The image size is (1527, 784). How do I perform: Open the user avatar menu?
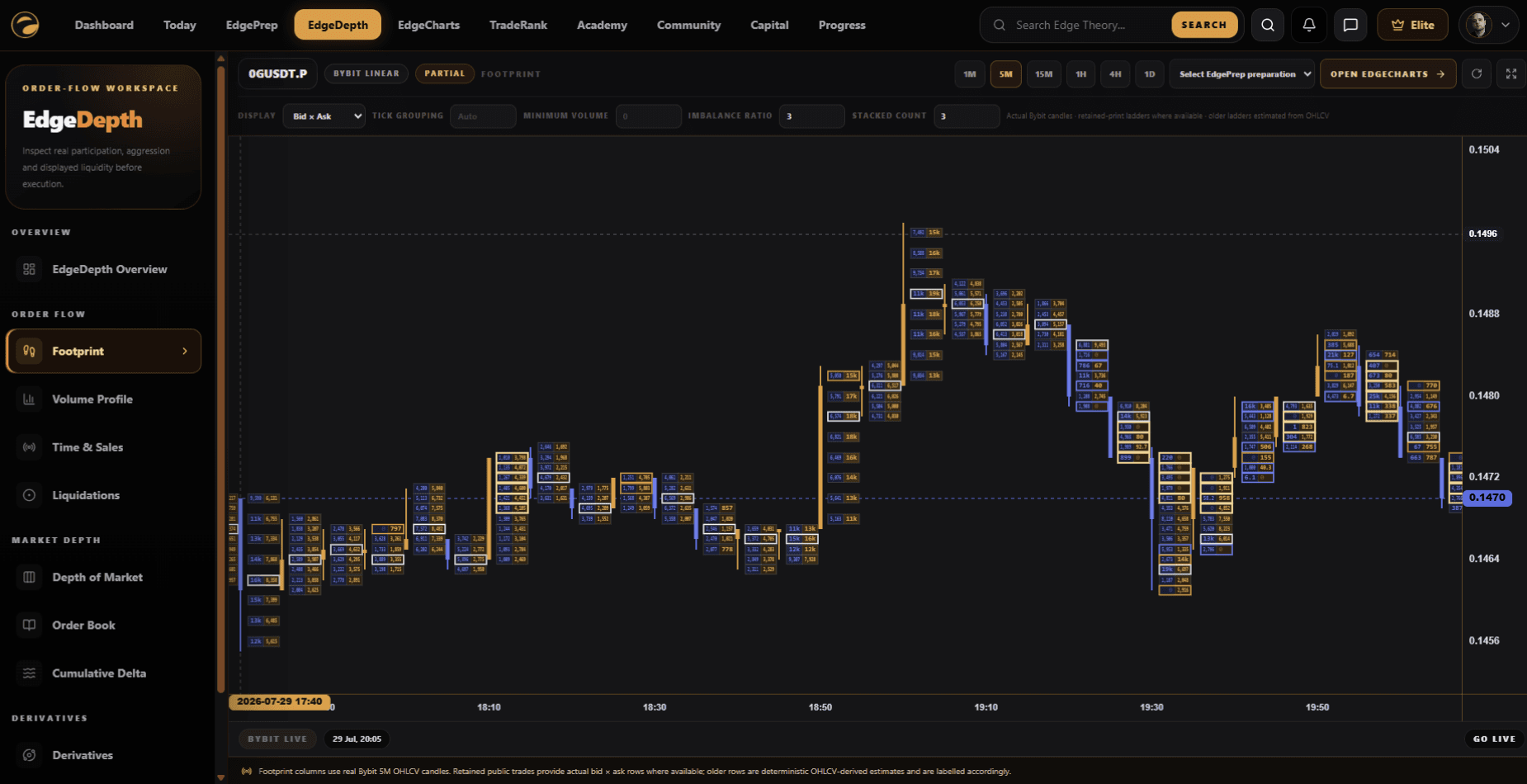1488,25
